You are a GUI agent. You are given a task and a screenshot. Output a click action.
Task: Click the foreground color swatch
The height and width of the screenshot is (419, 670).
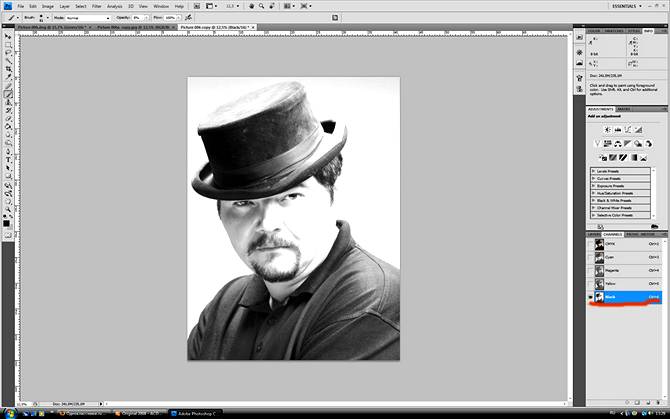[6, 223]
